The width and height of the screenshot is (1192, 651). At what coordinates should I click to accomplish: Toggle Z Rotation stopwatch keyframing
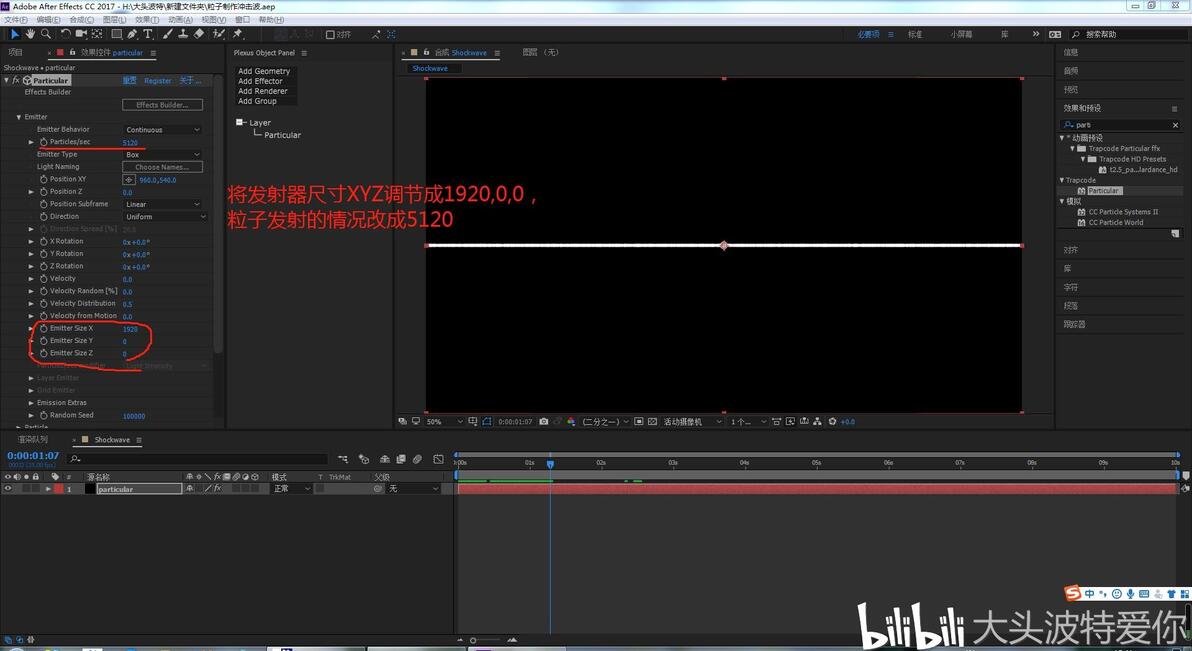43,266
